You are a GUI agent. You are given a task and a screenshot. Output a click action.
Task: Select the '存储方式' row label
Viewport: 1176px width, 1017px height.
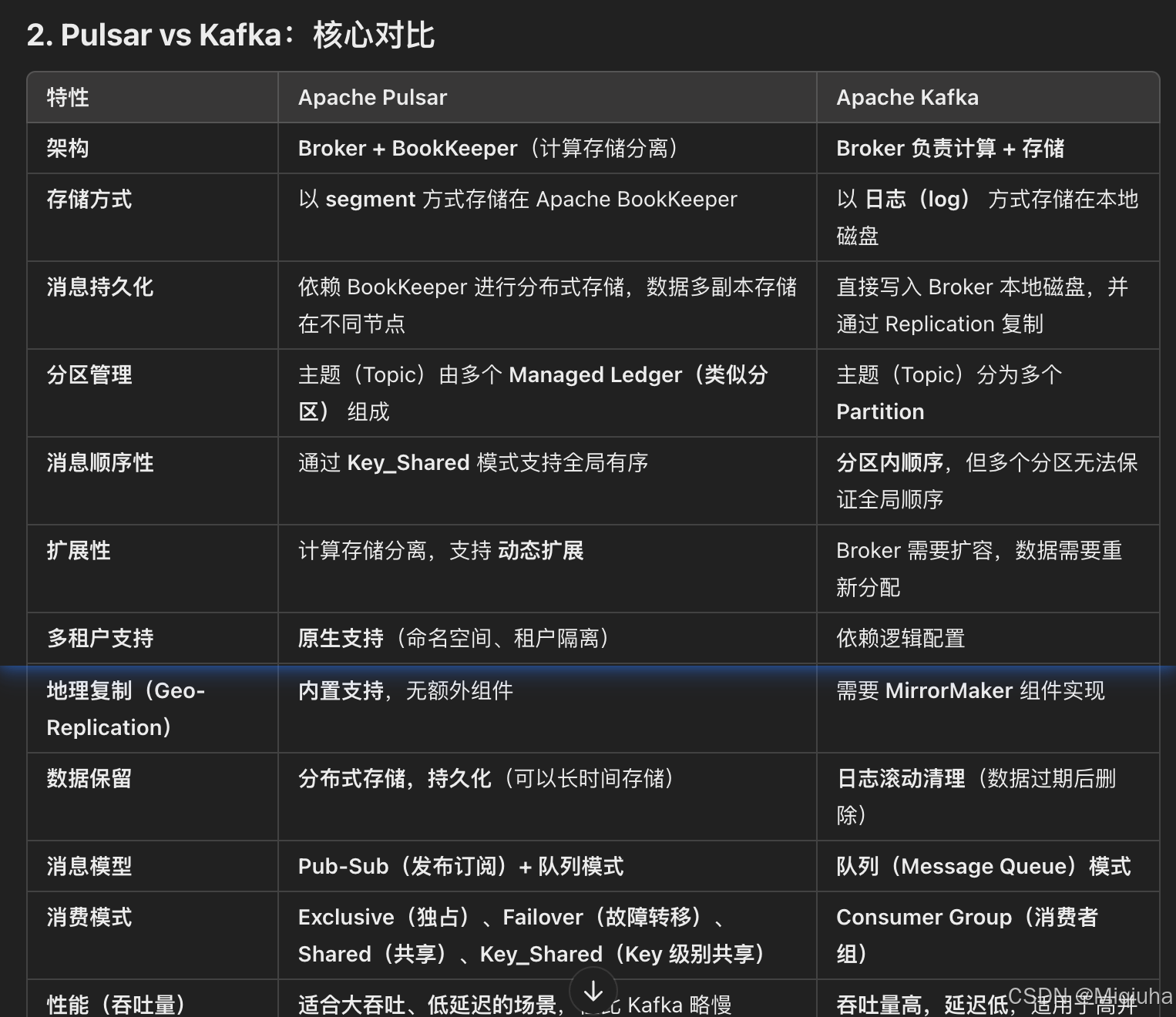(88, 200)
